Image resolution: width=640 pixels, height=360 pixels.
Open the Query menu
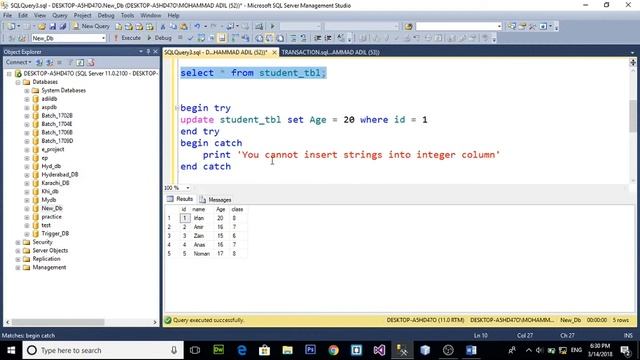tap(60, 16)
